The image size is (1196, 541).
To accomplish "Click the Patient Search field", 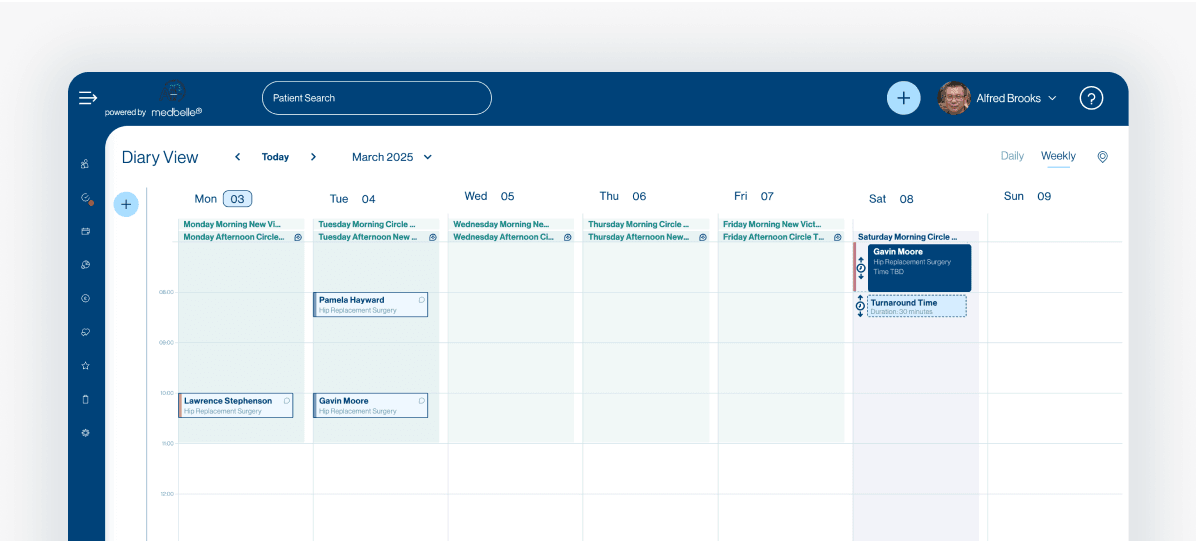I will [x=377, y=98].
